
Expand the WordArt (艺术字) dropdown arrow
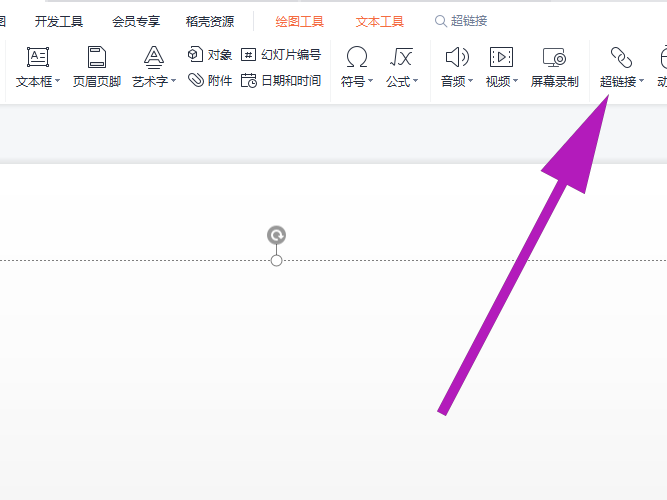point(174,82)
